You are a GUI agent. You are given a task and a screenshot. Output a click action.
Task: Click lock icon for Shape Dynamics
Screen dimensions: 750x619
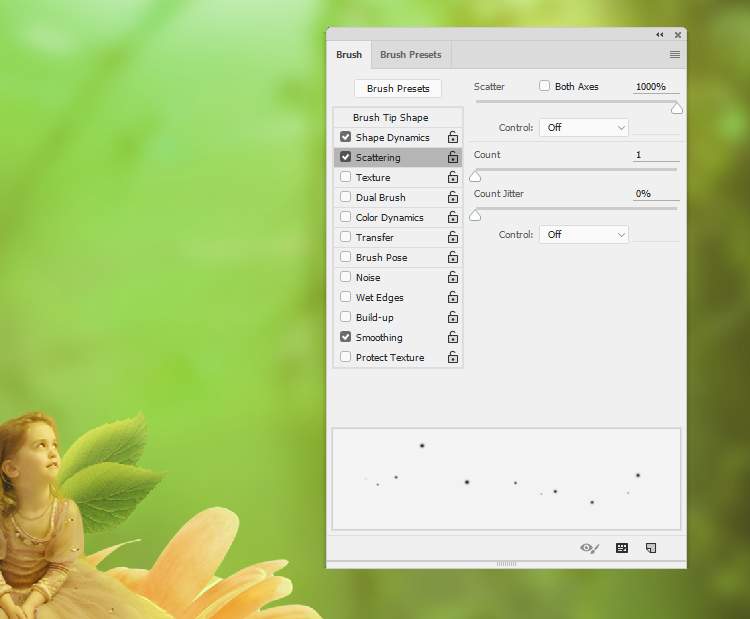[x=452, y=137]
